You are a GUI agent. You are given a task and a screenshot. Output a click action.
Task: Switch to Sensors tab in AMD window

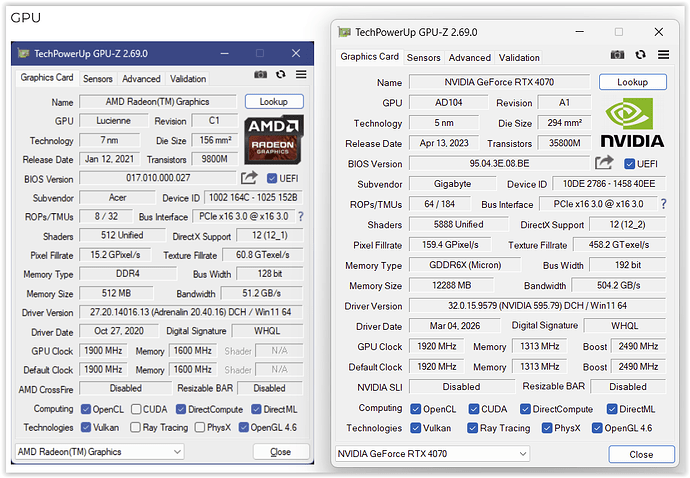tap(98, 79)
